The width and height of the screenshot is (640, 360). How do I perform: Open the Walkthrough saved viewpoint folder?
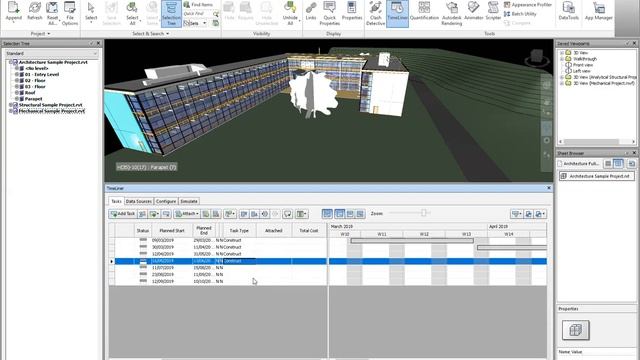coord(584,59)
